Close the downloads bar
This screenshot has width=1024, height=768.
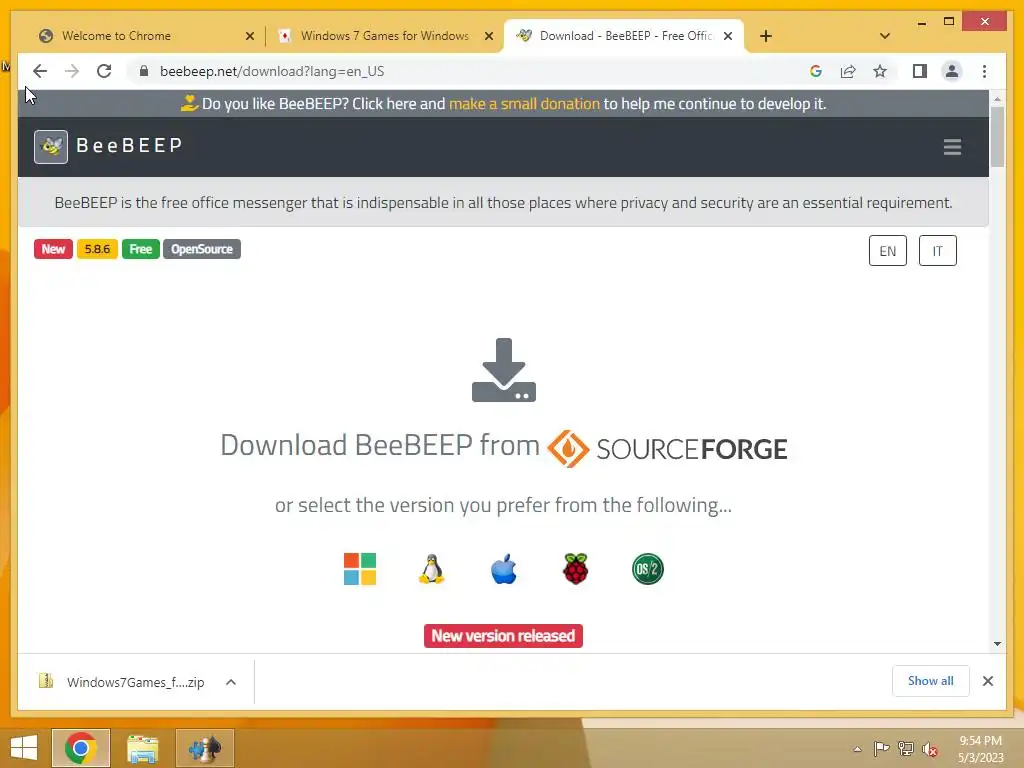coord(987,681)
